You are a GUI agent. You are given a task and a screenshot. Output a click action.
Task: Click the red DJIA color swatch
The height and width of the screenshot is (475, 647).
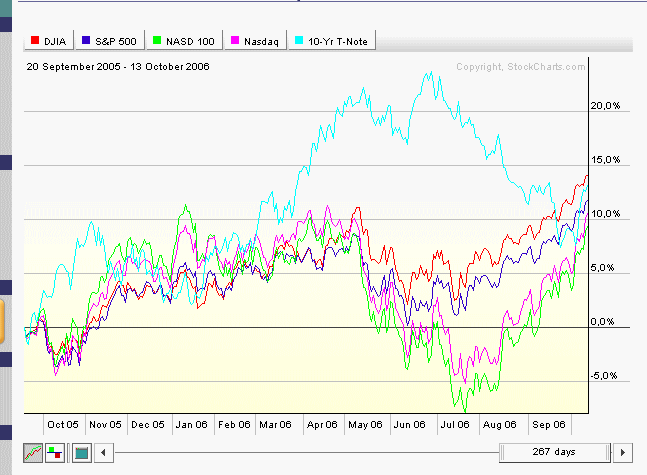coord(35,40)
